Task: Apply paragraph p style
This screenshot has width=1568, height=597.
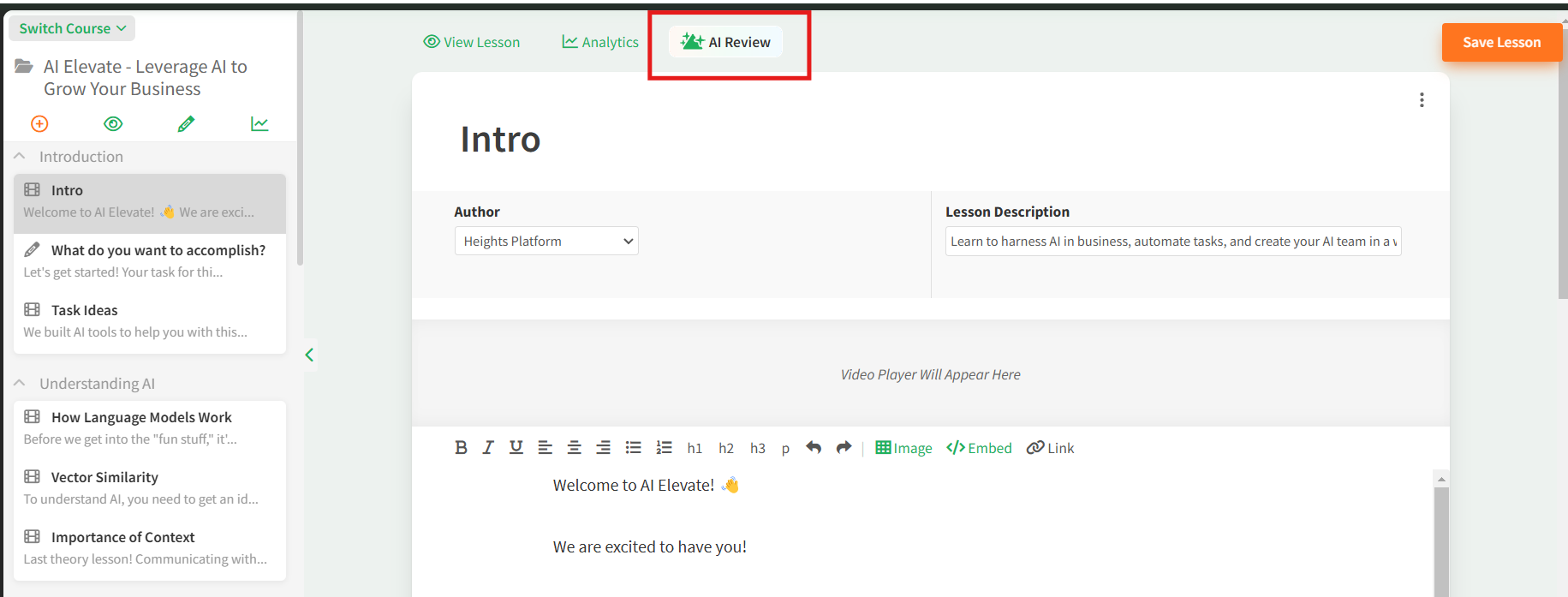Action: pos(785,448)
